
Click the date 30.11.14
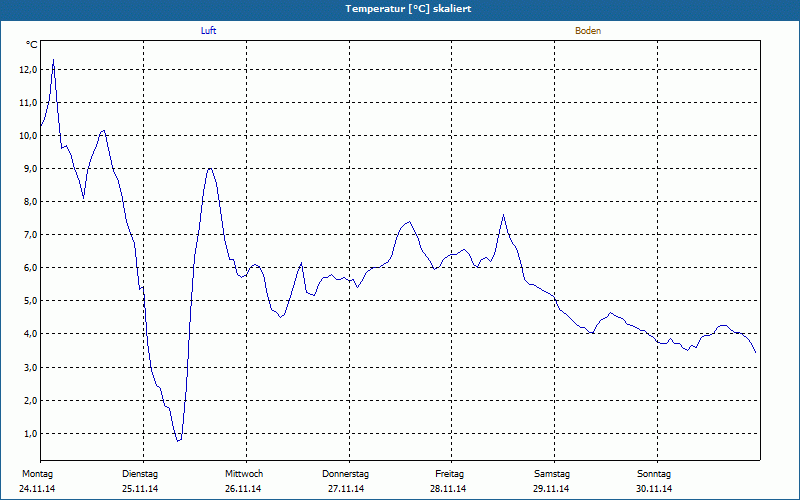point(654,489)
